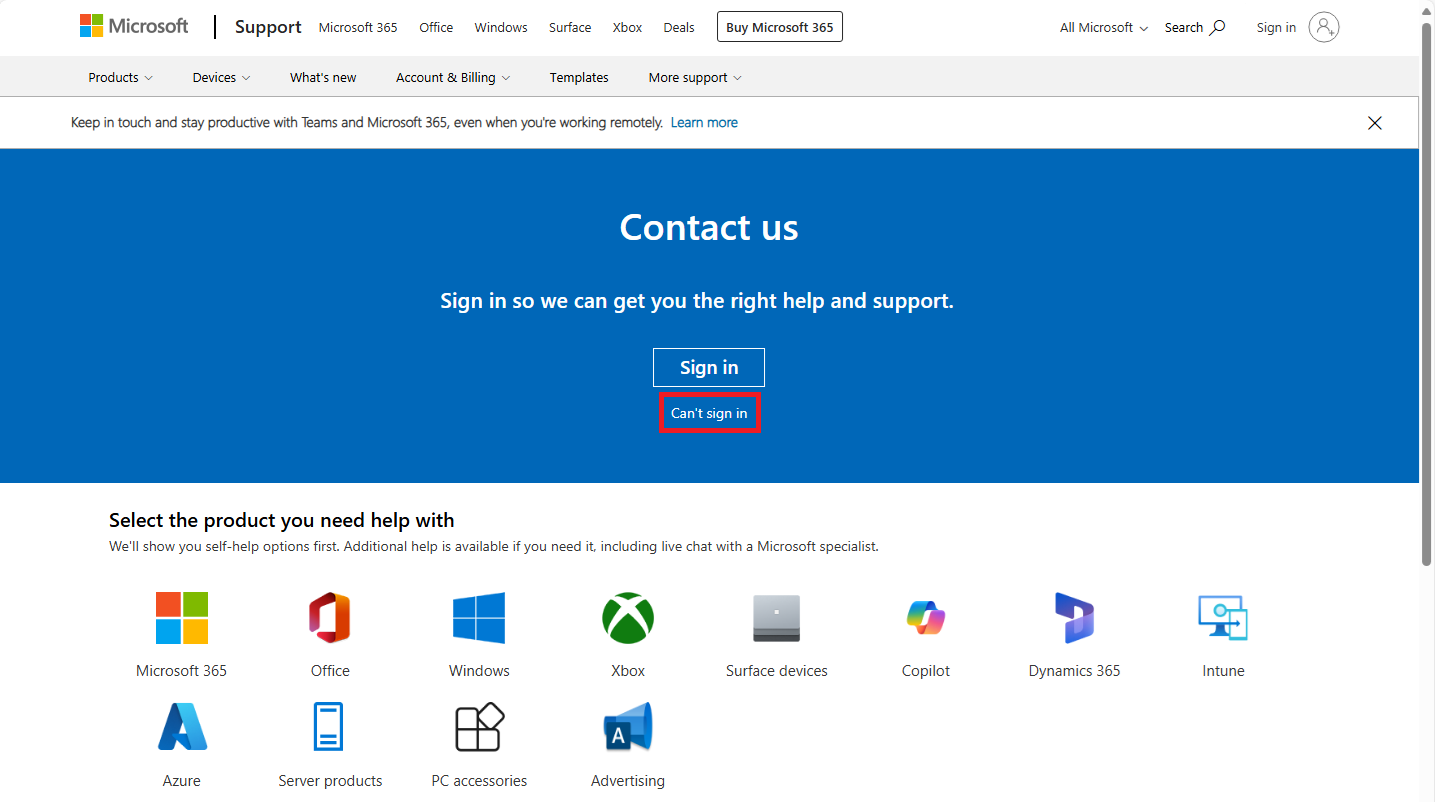Open Account & Billing dropdown
Screen dimensions: 1435x802
453,77
